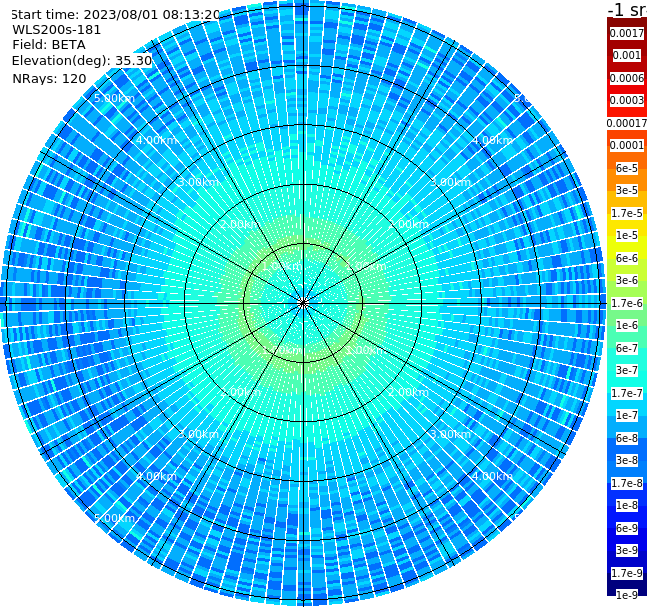Select the WLS200s-181 instrument label
Screen dimensions: 647x607
[x=57, y=30]
